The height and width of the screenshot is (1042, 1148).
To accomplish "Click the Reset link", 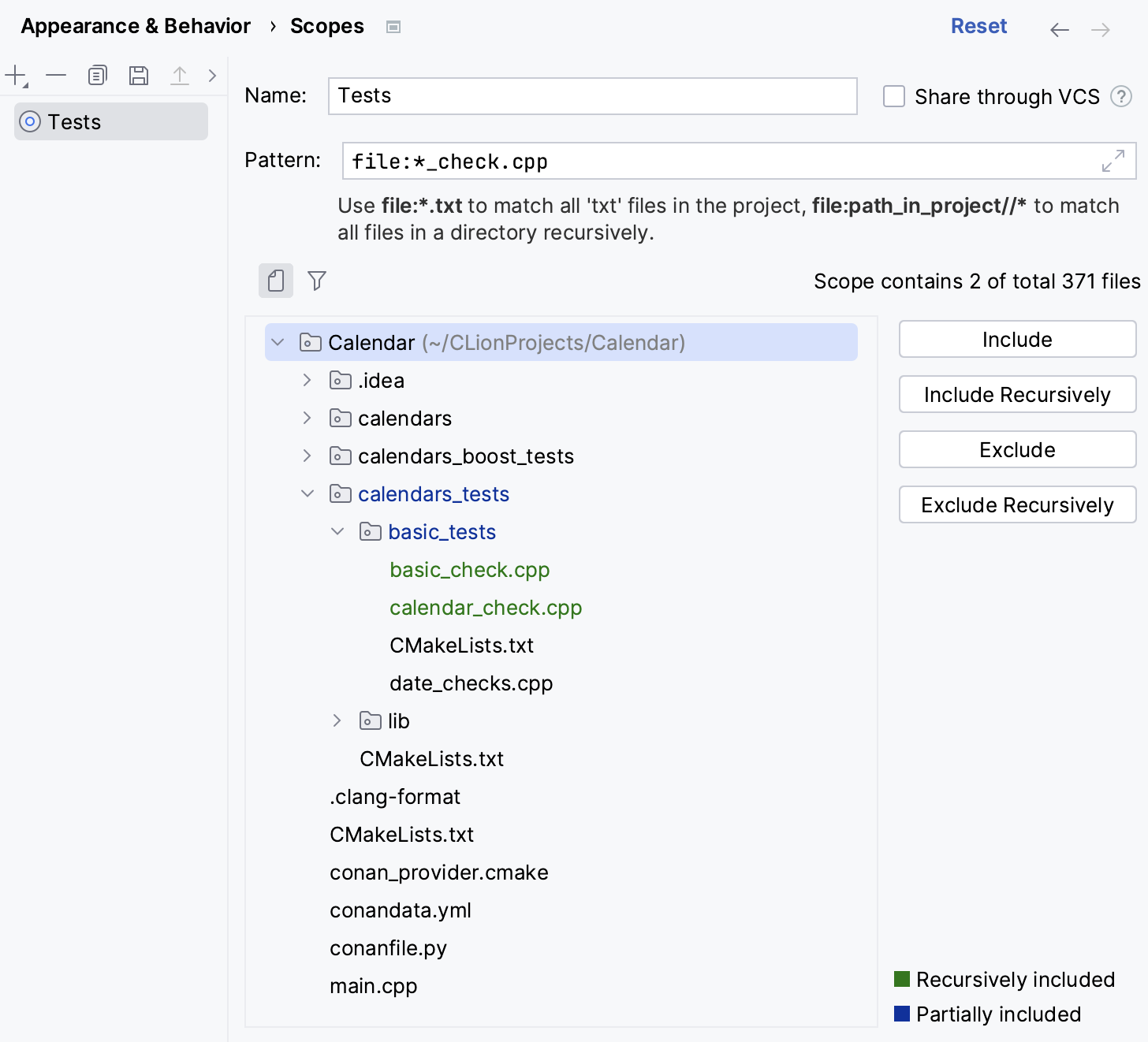I will tap(978, 26).
